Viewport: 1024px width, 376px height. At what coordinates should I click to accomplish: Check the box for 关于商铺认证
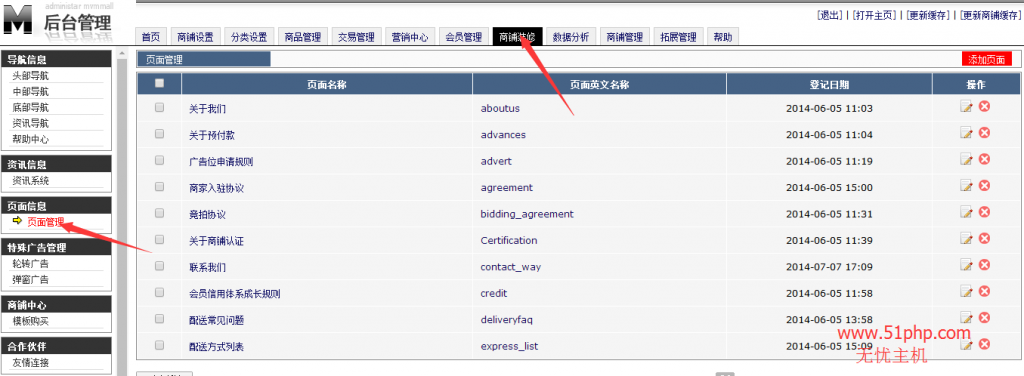coord(159,239)
